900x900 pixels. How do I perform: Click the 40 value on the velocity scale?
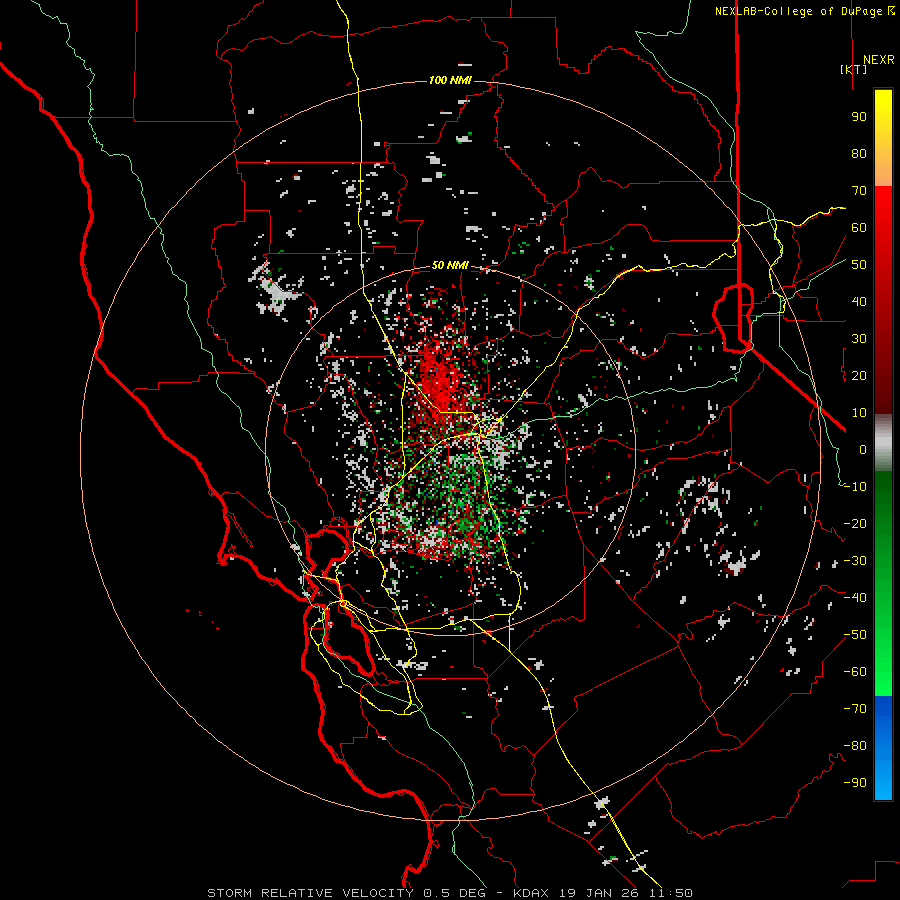(859, 302)
